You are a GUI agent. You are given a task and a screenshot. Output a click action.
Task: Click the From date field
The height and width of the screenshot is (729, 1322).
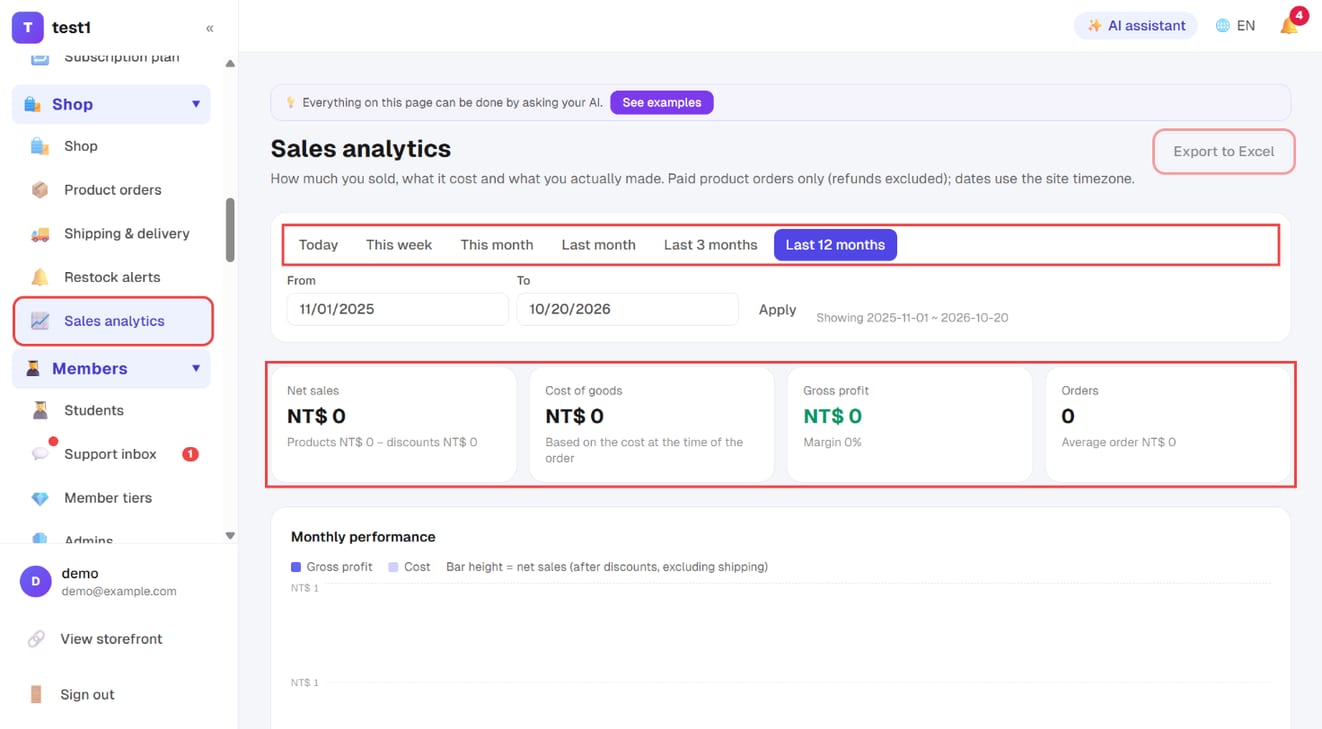pyautogui.click(x=398, y=309)
